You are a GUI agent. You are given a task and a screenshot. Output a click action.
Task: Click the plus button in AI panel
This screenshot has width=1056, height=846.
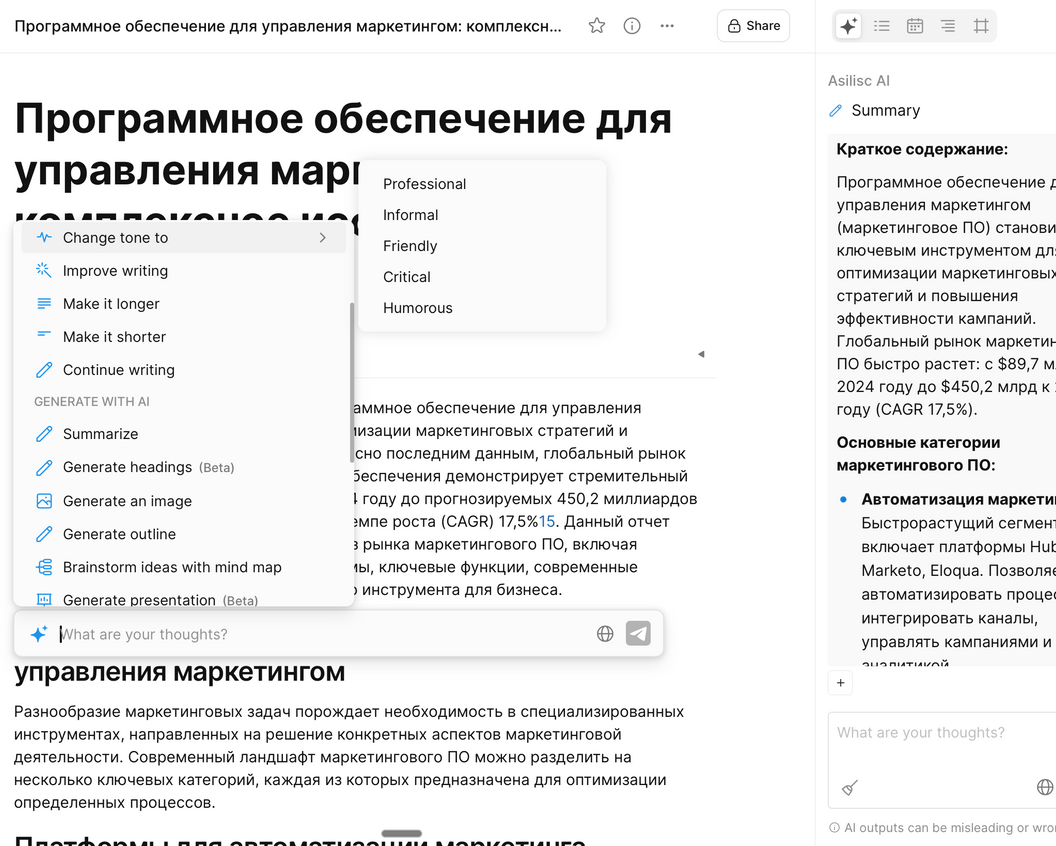840,683
